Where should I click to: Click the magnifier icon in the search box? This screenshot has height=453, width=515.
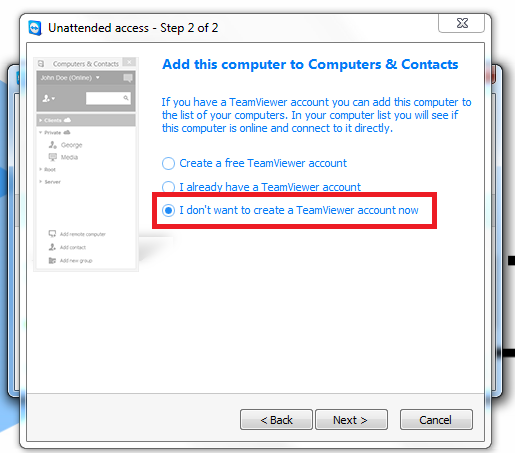coord(126,98)
